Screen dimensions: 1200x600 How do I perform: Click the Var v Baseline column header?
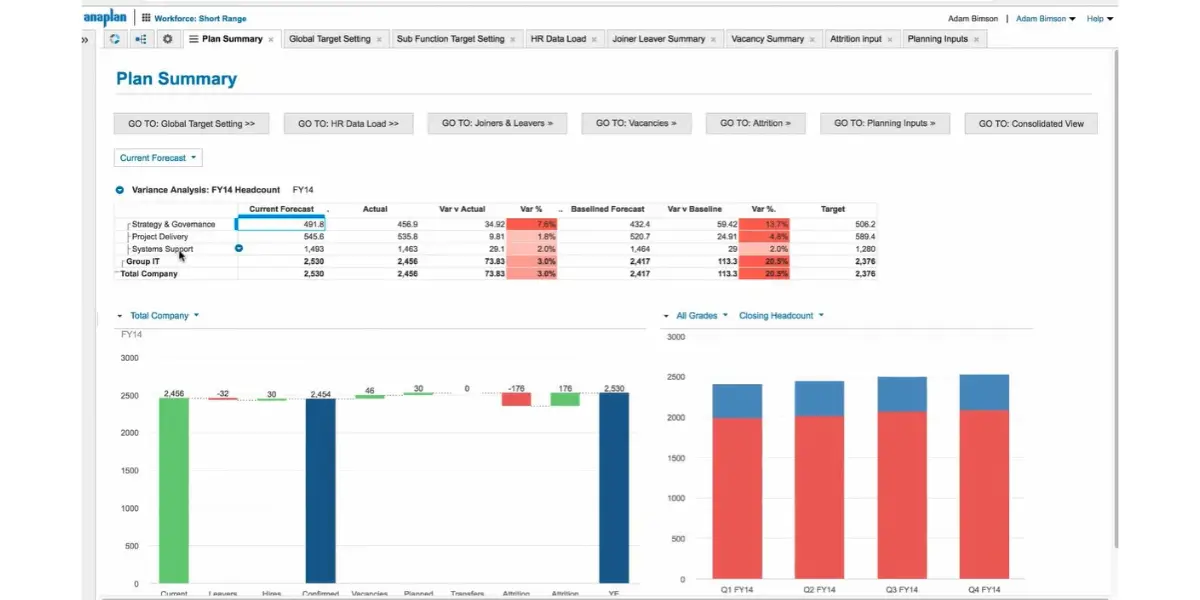pos(694,209)
